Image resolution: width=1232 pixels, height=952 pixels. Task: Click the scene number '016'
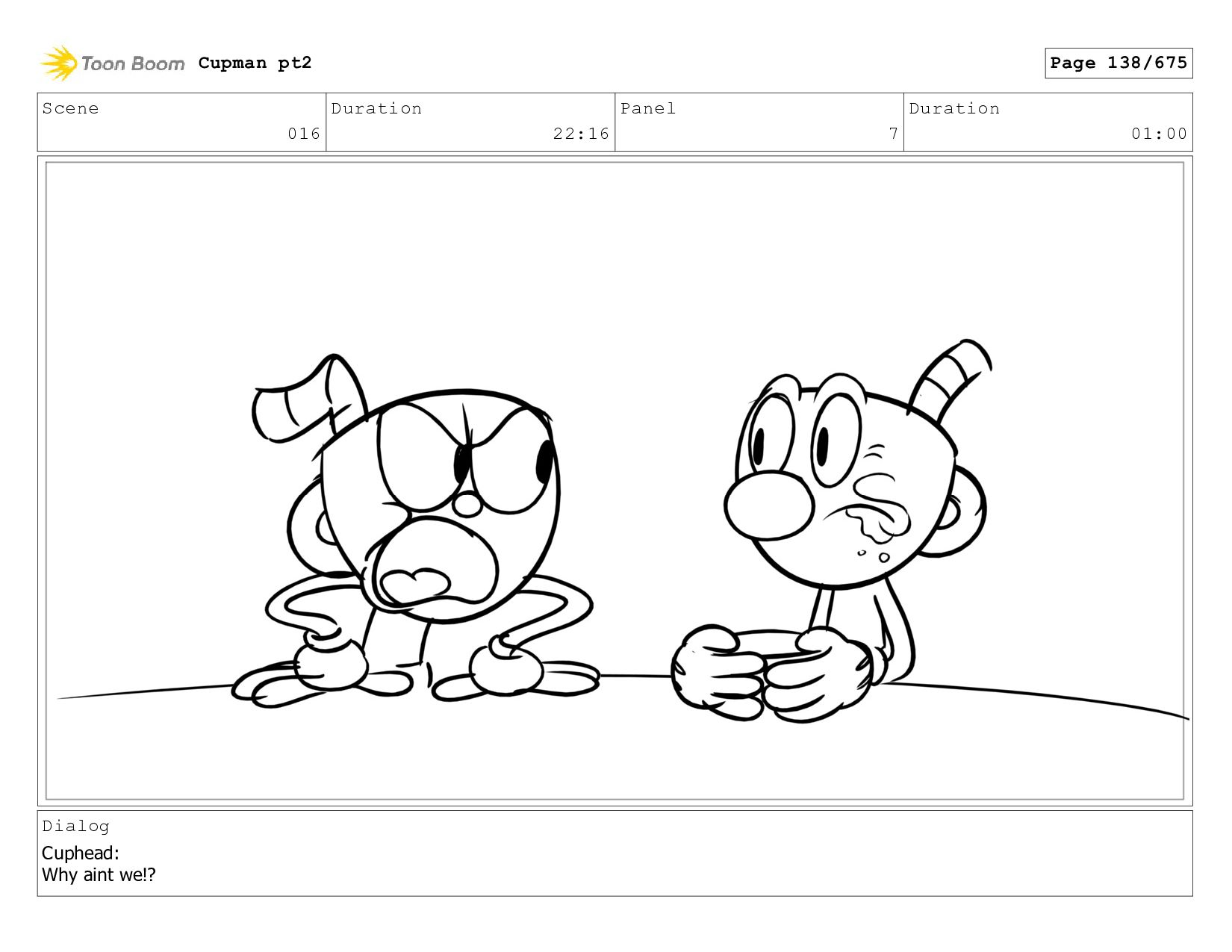[304, 134]
